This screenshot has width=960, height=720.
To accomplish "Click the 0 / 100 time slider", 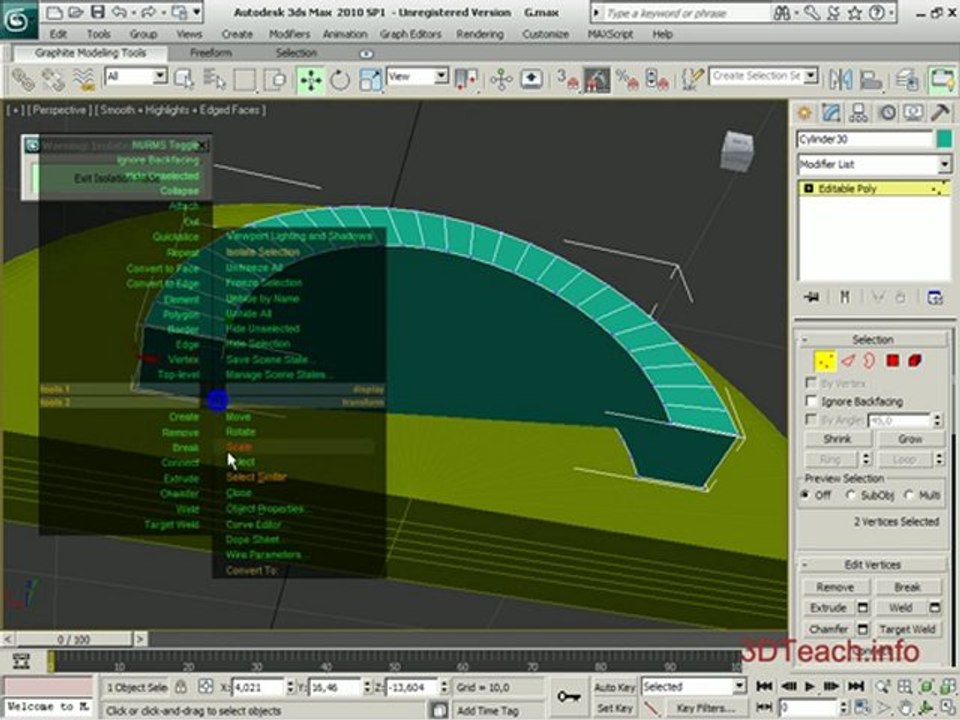I will [73, 640].
